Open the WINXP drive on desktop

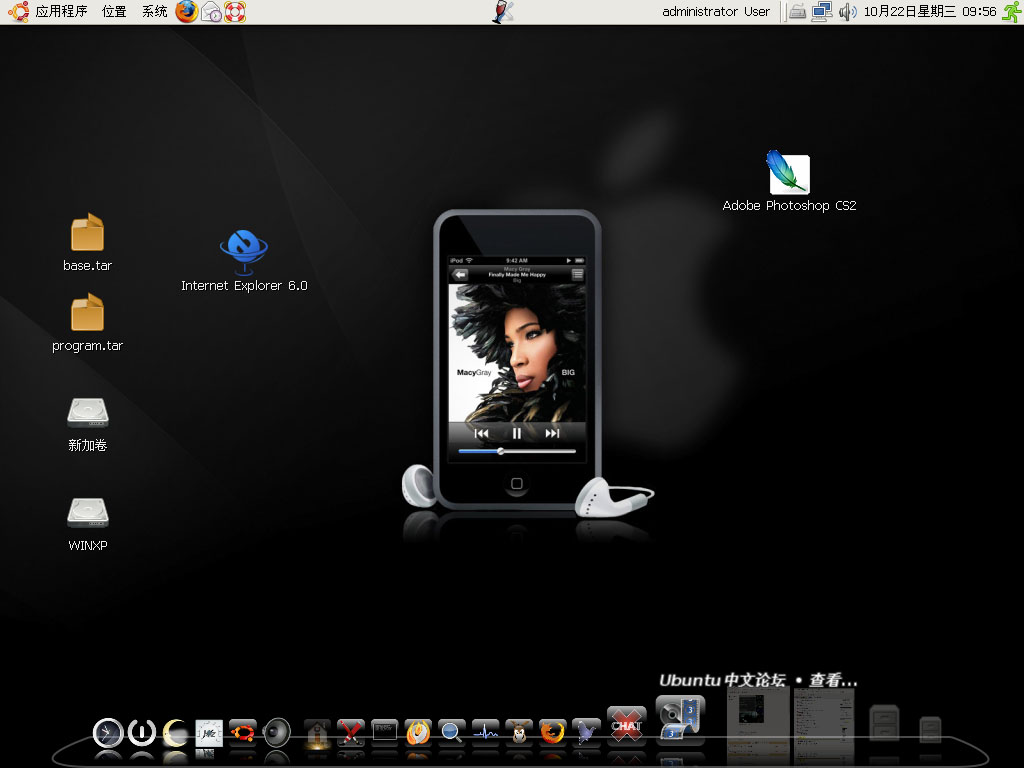pos(88,524)
